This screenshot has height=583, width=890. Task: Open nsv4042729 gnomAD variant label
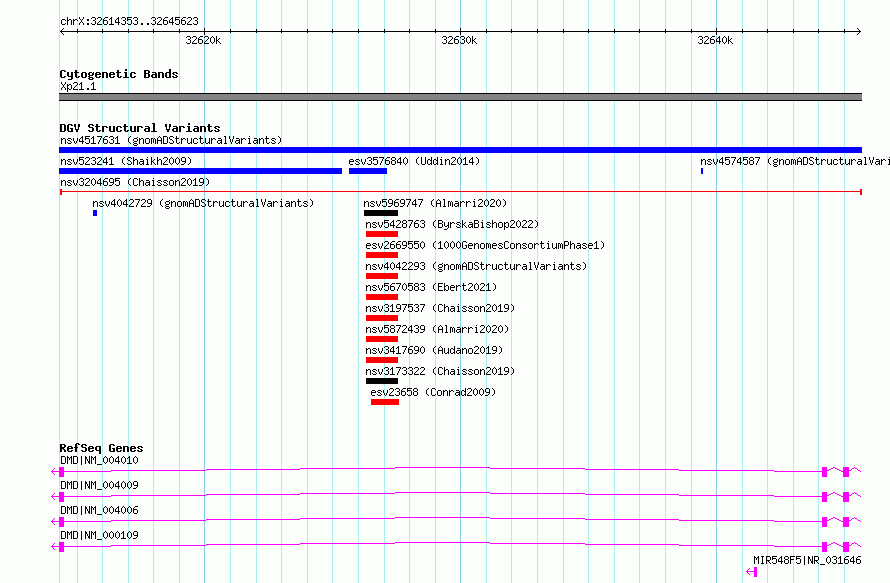pyautogui.click(x=203, y=203)
